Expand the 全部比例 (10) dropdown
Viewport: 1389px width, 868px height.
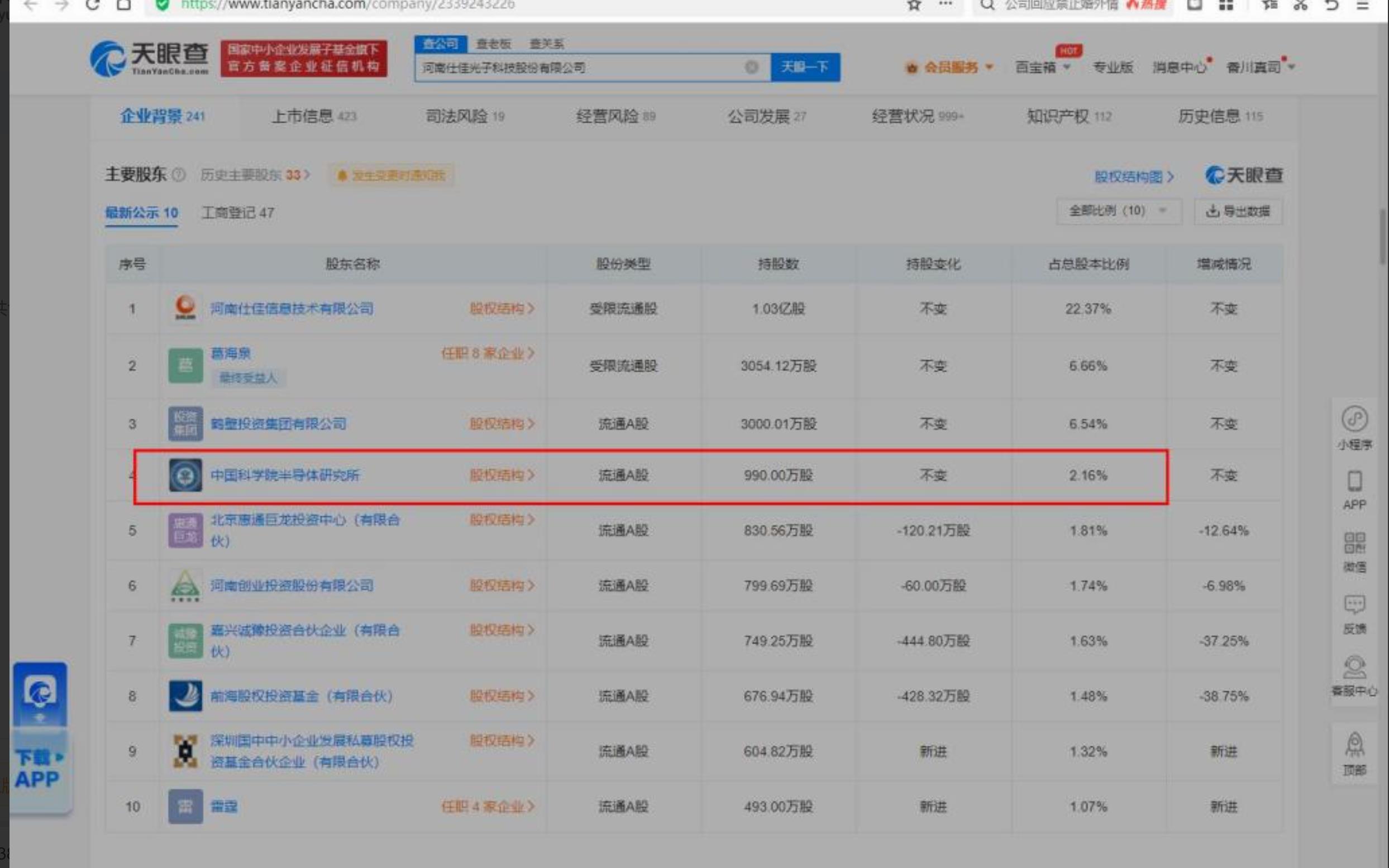(1119, 211)
